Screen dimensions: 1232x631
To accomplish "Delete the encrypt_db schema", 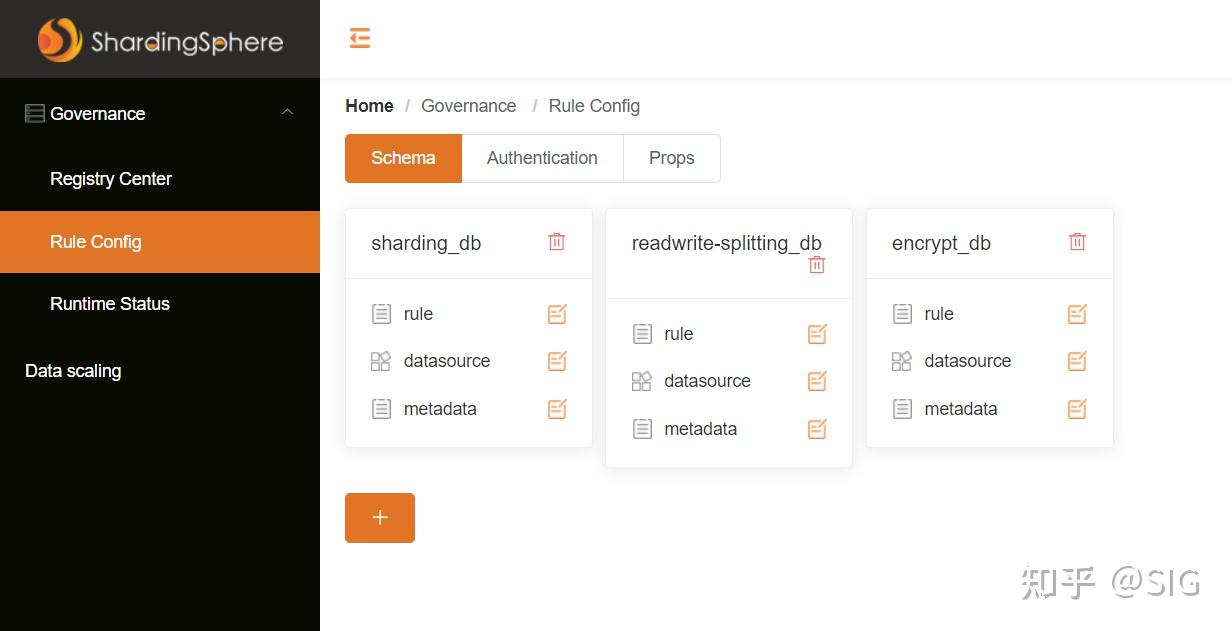I will [1077, 241].
